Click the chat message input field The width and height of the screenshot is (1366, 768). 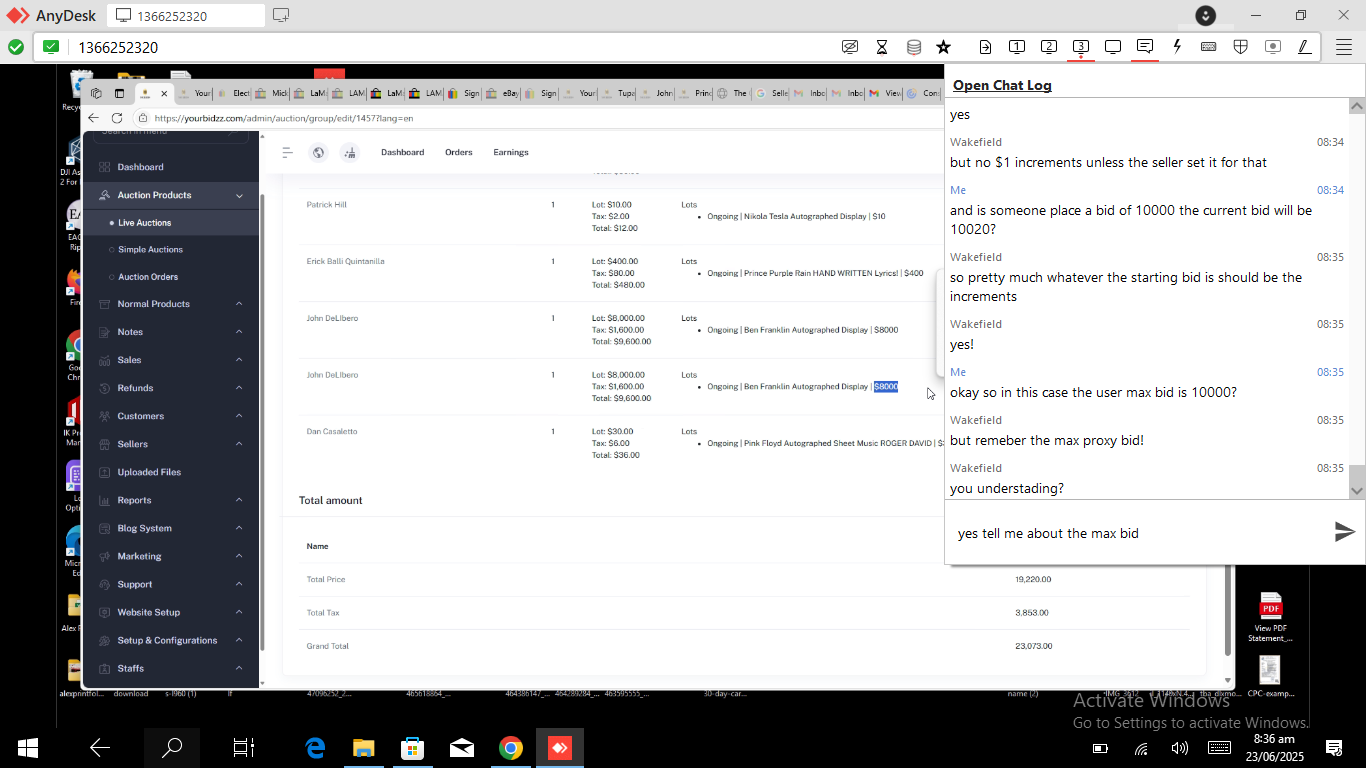(1138, 533)
